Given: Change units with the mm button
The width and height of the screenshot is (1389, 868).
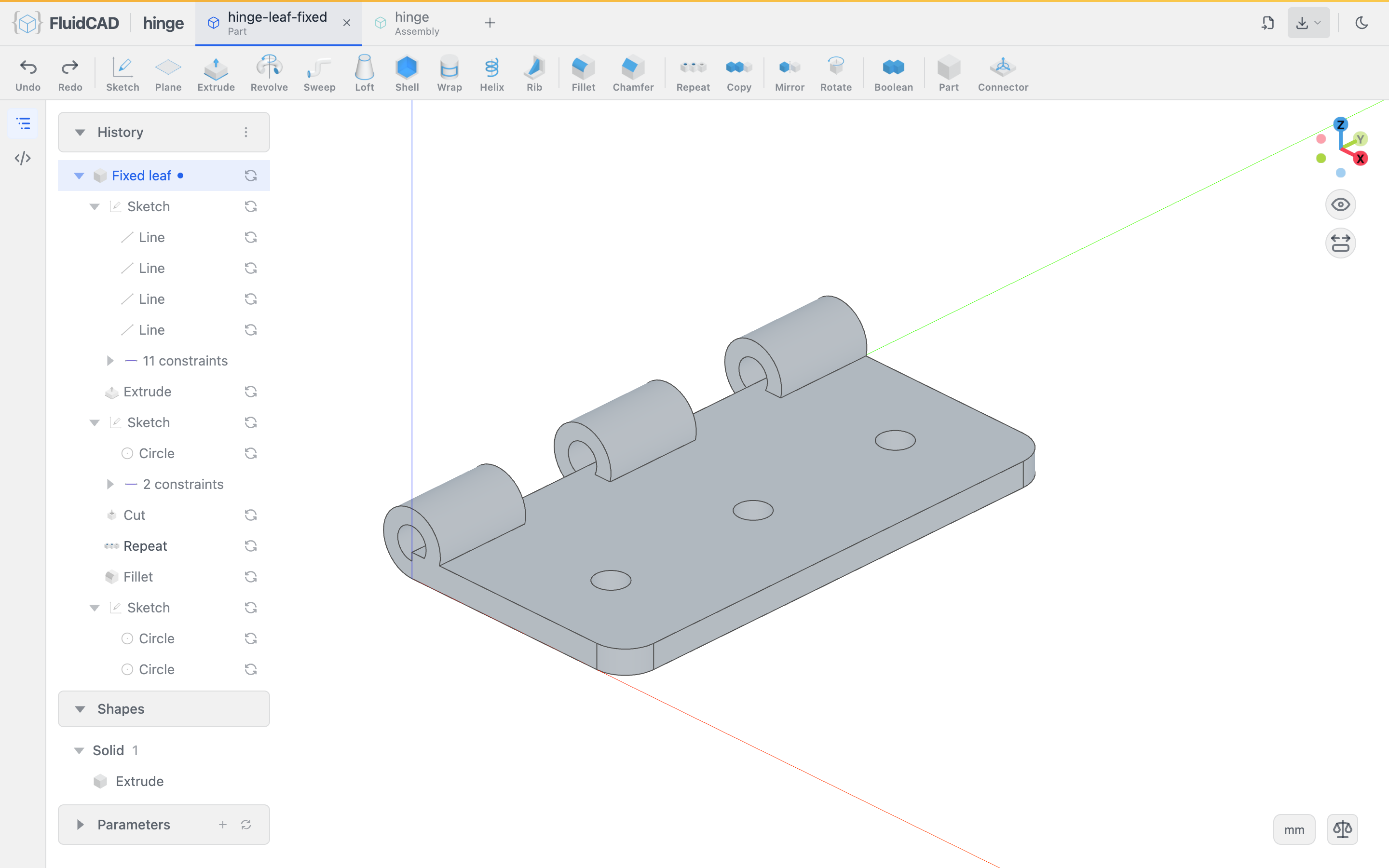Looking at the screenshot, I should [1294, 829].
